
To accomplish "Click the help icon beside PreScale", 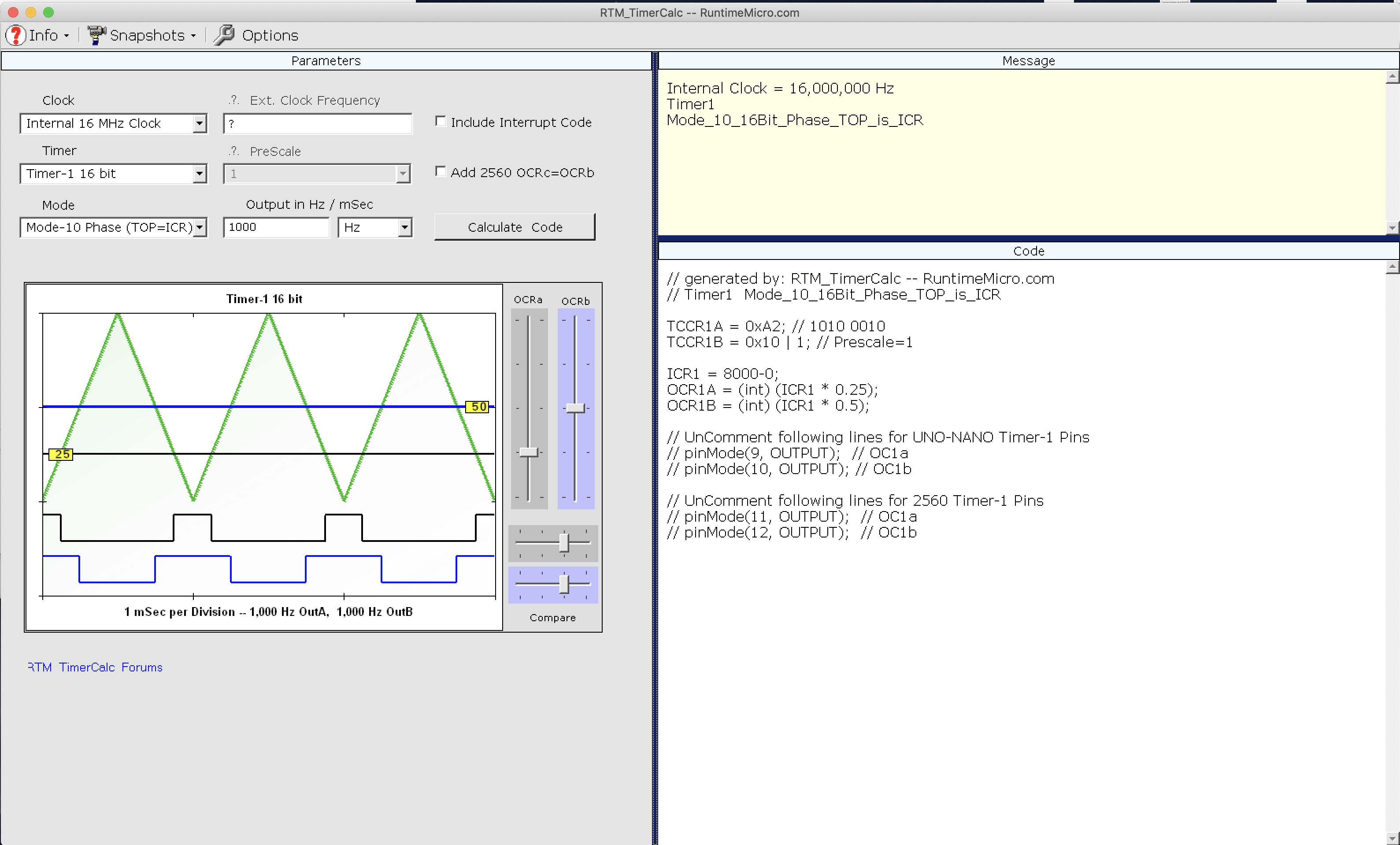I will [x=233, y=151].
